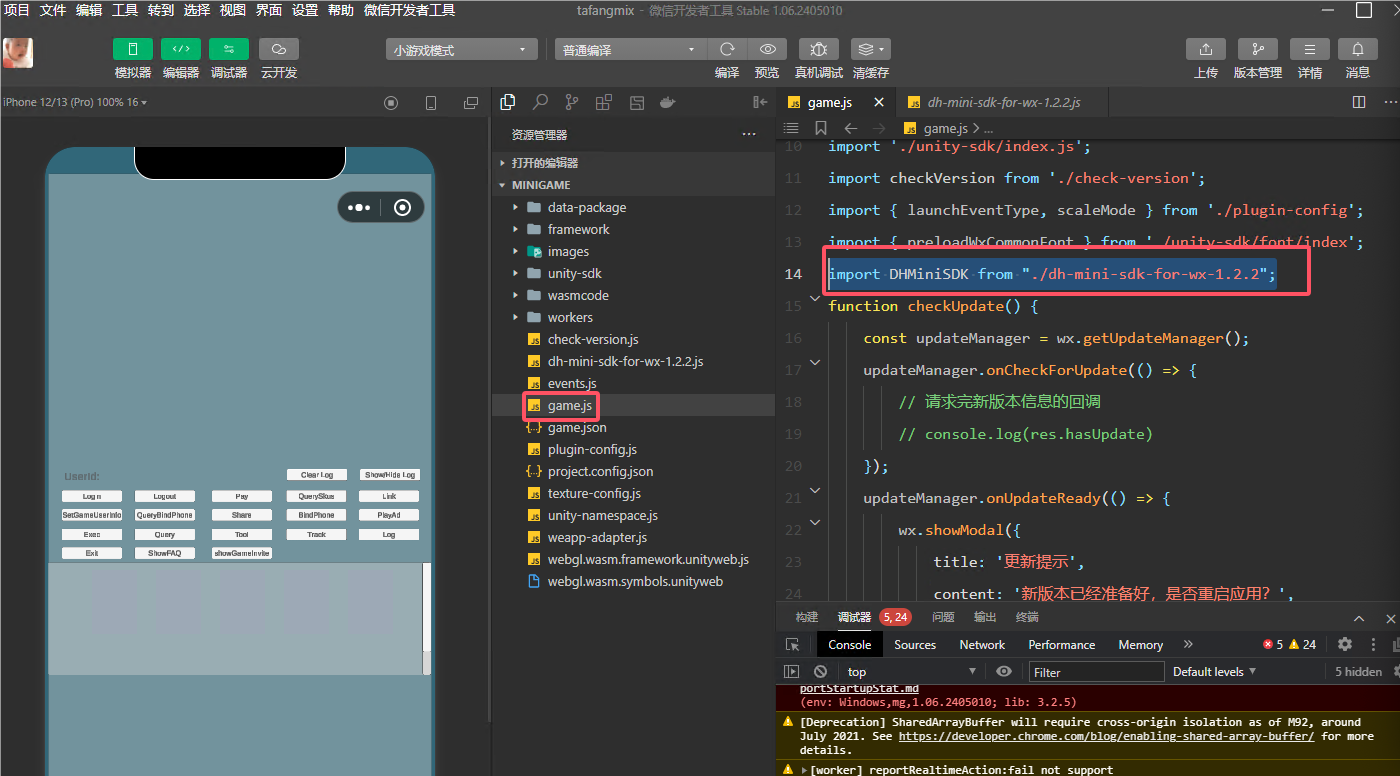Switch to the Sources tab

click(x=915, y=645)
